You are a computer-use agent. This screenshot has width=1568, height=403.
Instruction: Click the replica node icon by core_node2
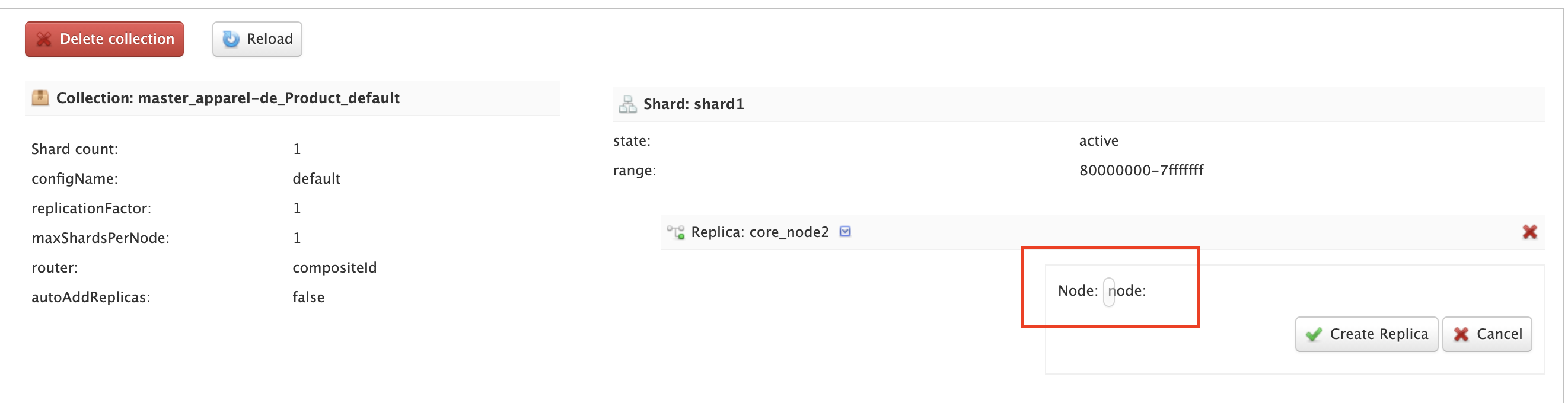(x=675, y=232)
